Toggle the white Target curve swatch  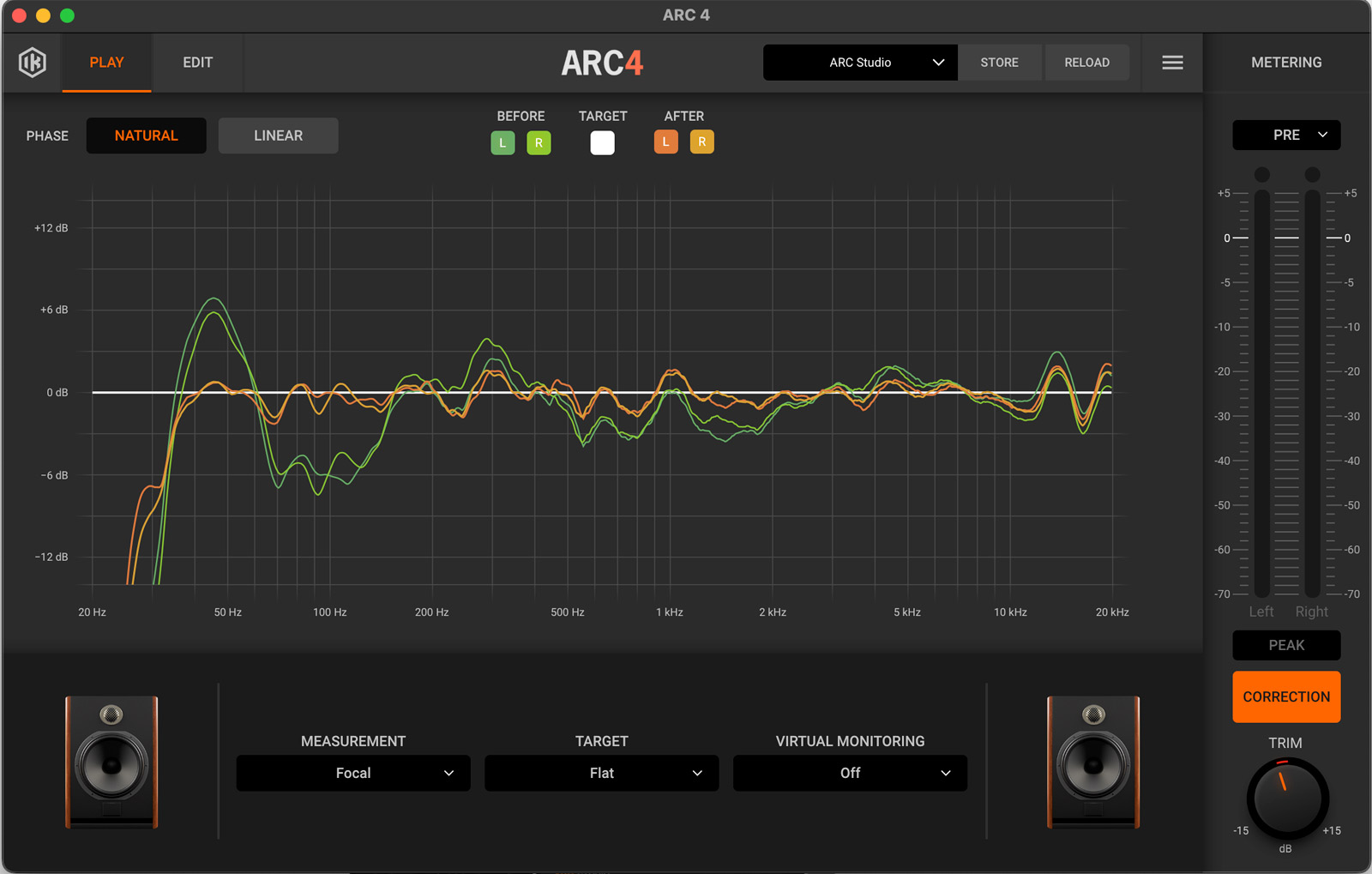tap(602, 142)
